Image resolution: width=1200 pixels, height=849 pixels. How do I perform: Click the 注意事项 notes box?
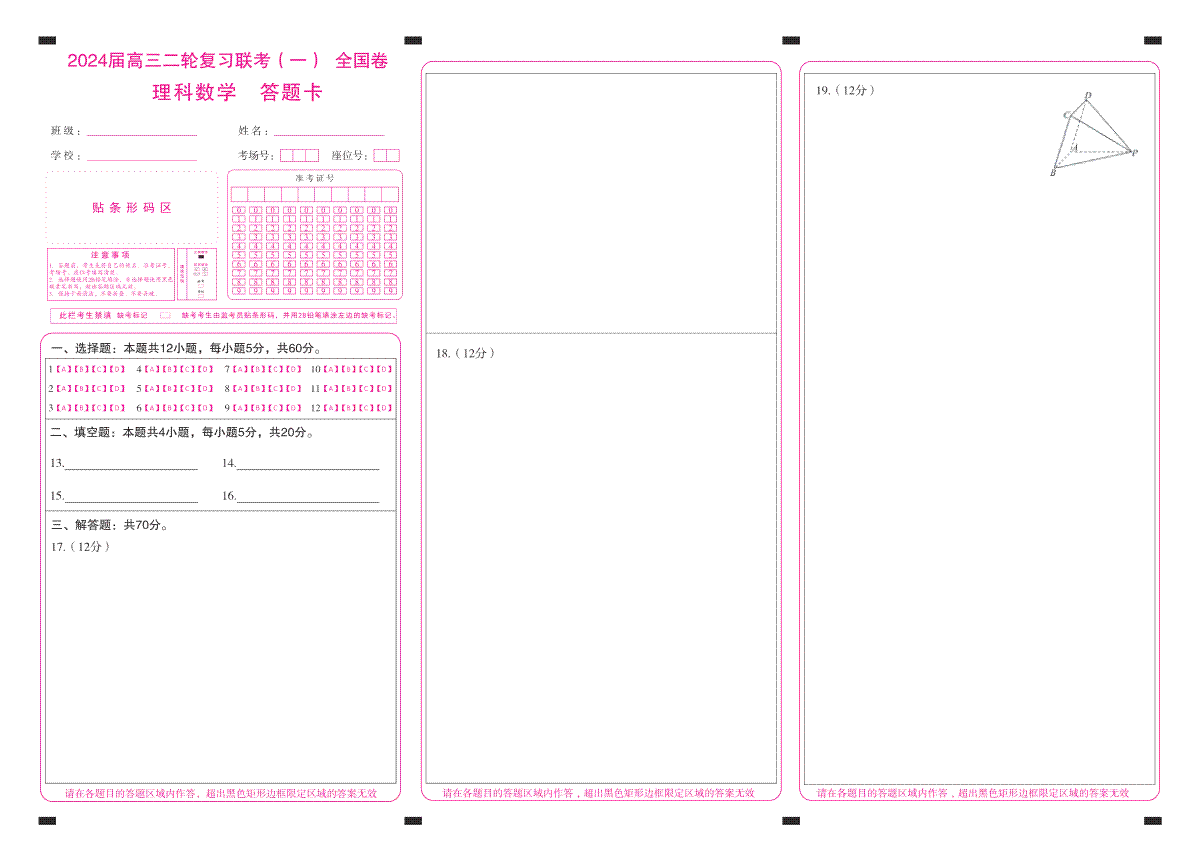(109, 274)
